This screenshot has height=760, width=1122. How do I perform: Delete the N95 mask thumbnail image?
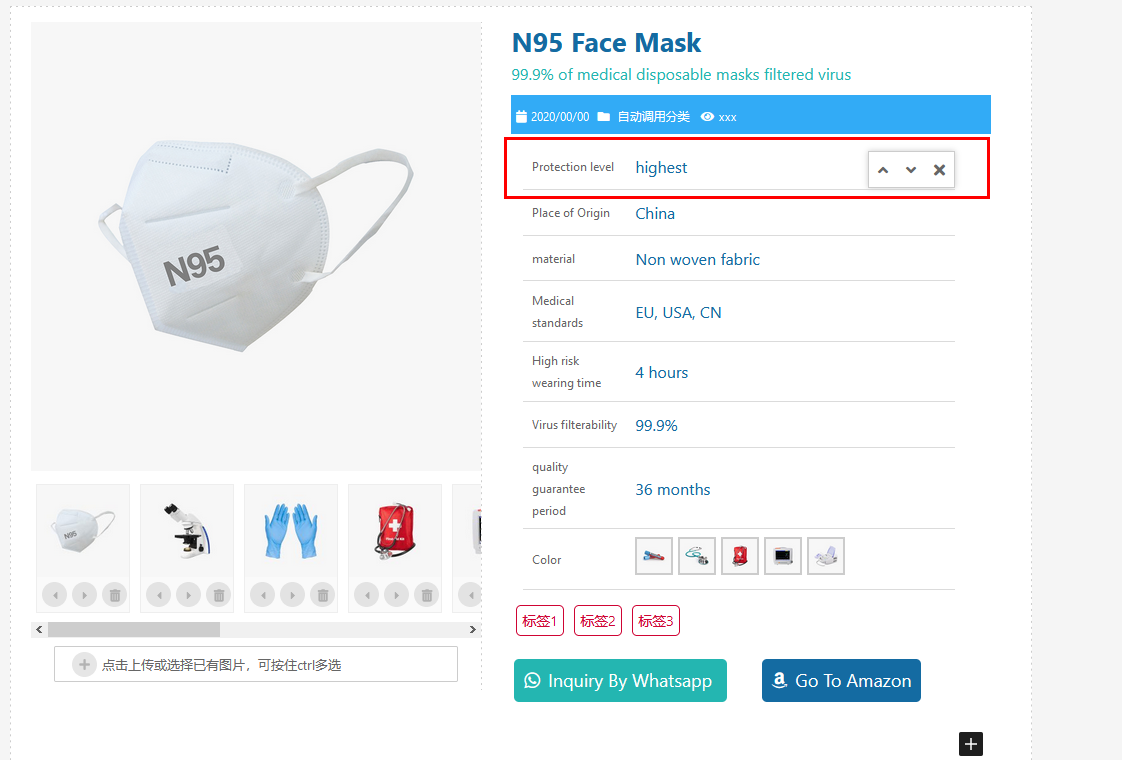(x=115, y=595)
